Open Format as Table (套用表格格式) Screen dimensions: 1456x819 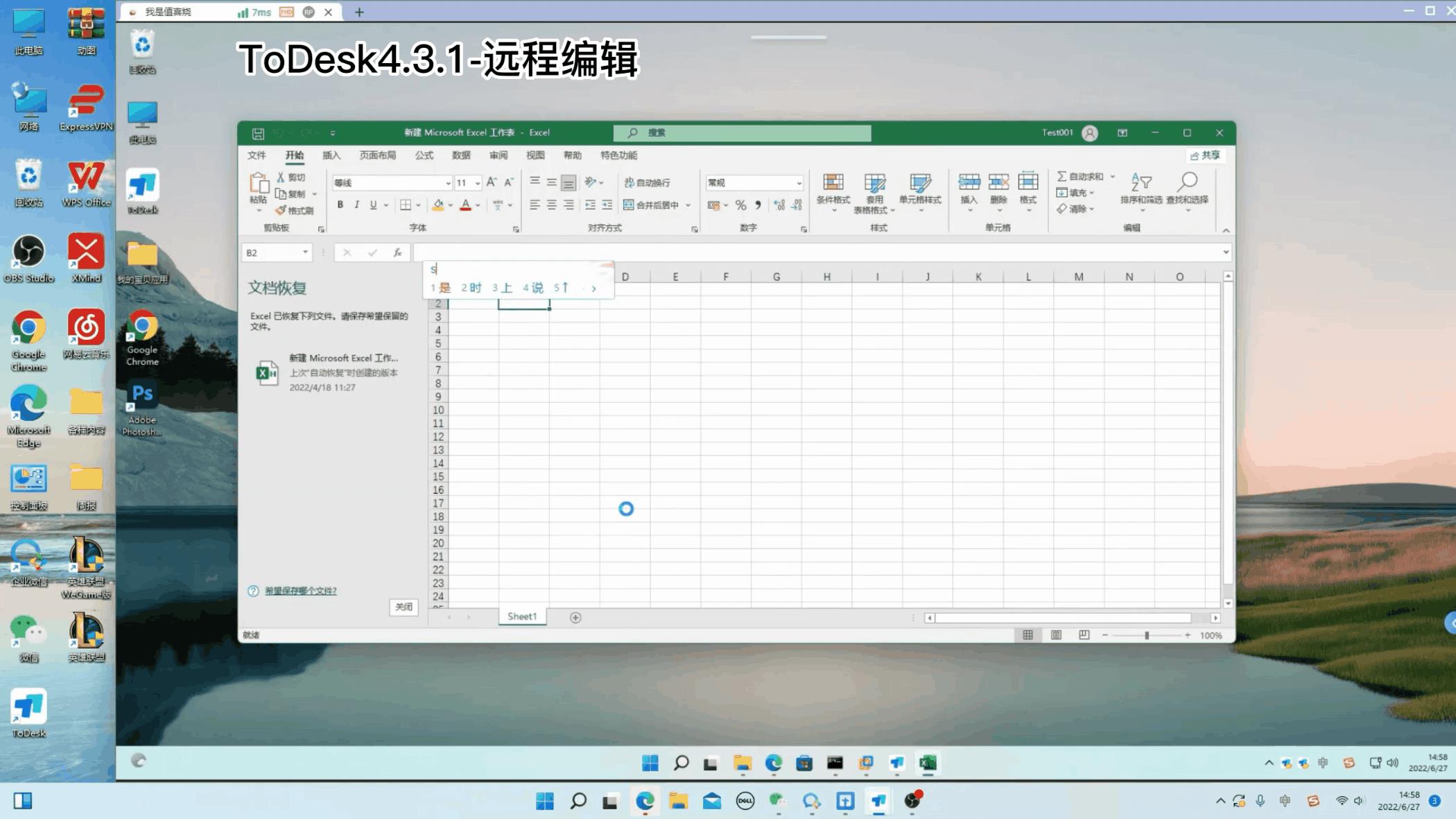click(874, 193)
